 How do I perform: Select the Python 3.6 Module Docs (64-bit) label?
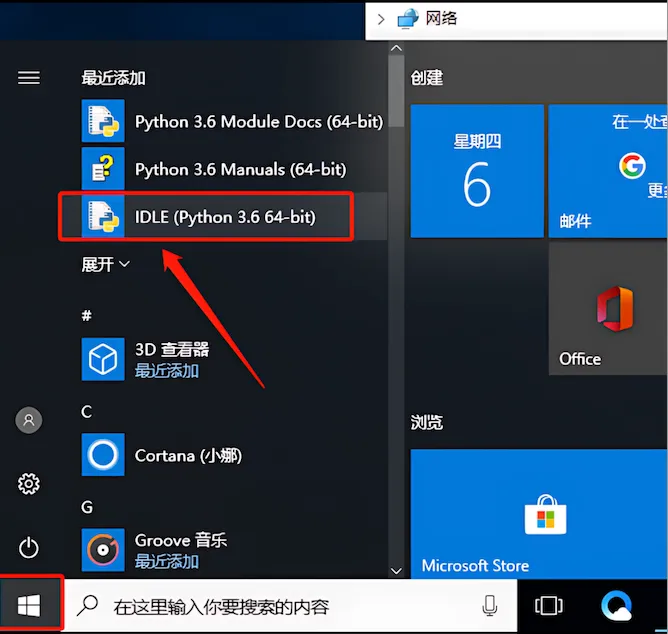coord(259,122)
